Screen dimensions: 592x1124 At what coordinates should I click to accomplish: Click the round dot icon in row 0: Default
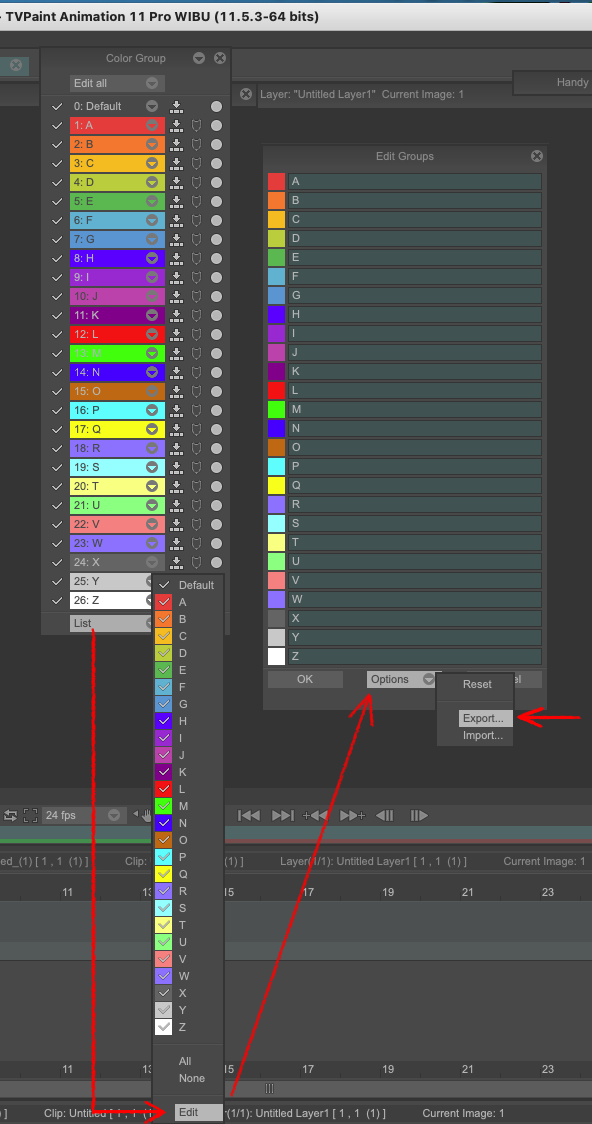216,107
